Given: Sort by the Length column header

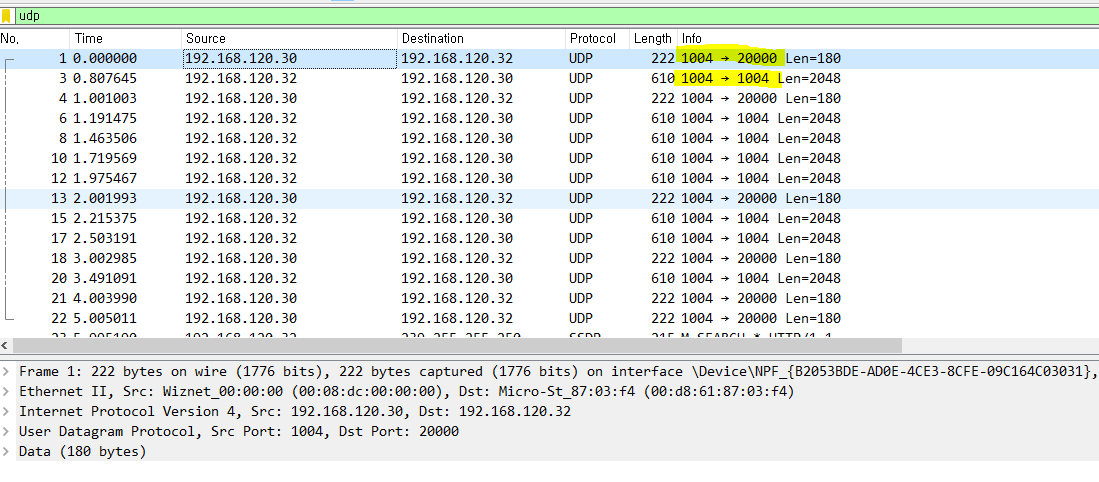Looking at the screenshot, I should tap(653, 39).
